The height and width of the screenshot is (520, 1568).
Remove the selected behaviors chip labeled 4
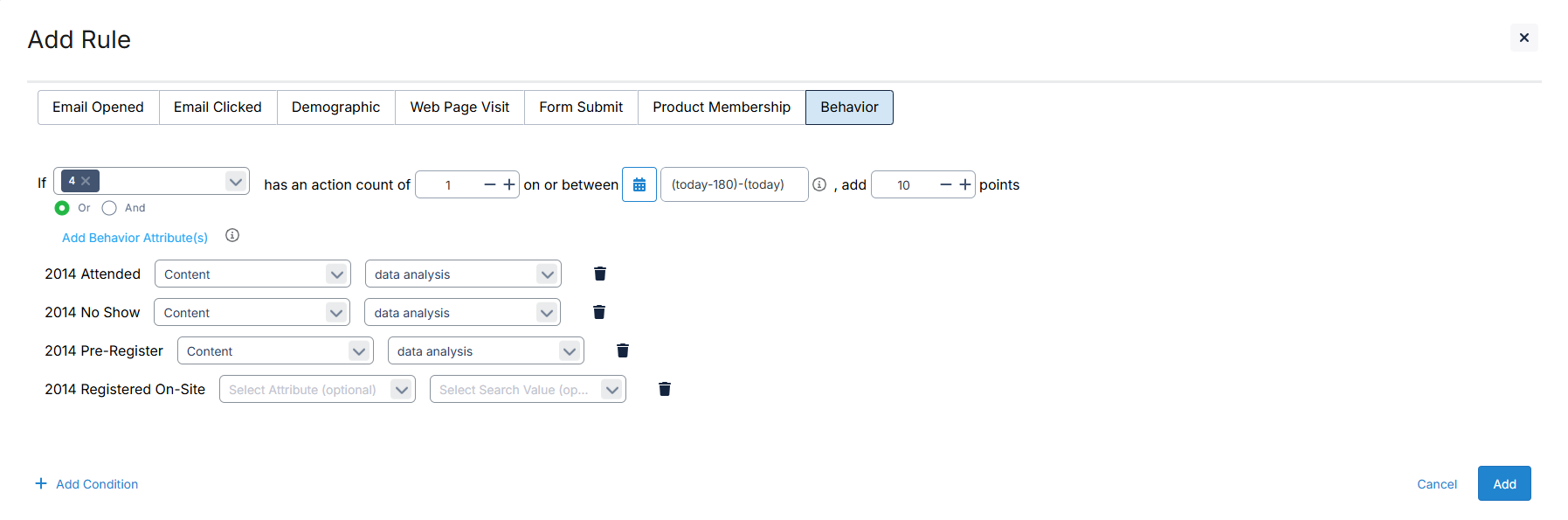click(x=86, y=181)
